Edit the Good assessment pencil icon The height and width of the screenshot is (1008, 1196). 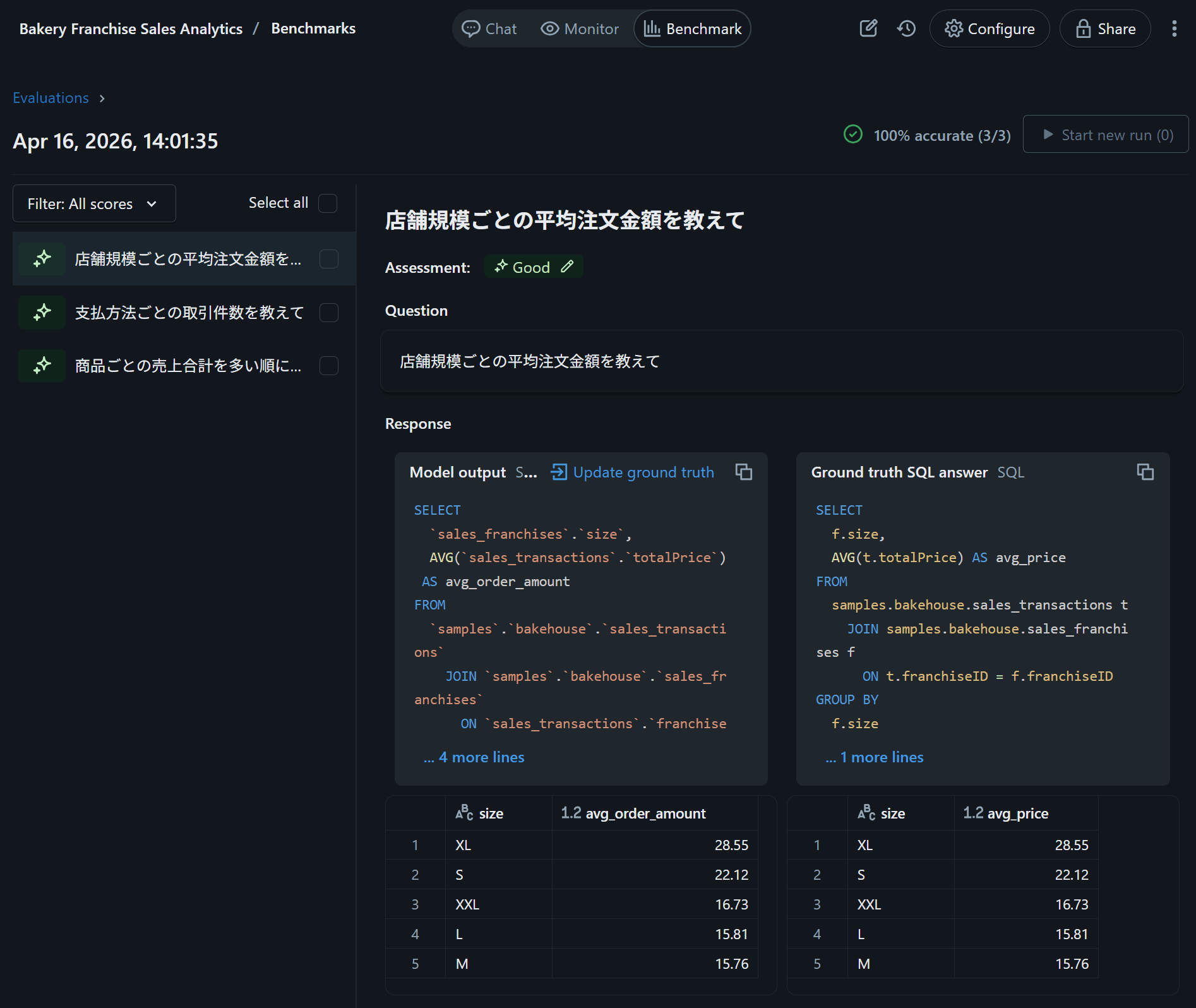567,267
